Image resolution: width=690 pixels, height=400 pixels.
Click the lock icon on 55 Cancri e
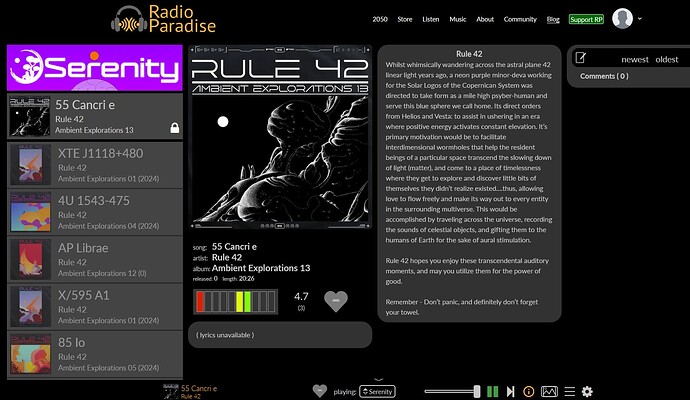175,128
